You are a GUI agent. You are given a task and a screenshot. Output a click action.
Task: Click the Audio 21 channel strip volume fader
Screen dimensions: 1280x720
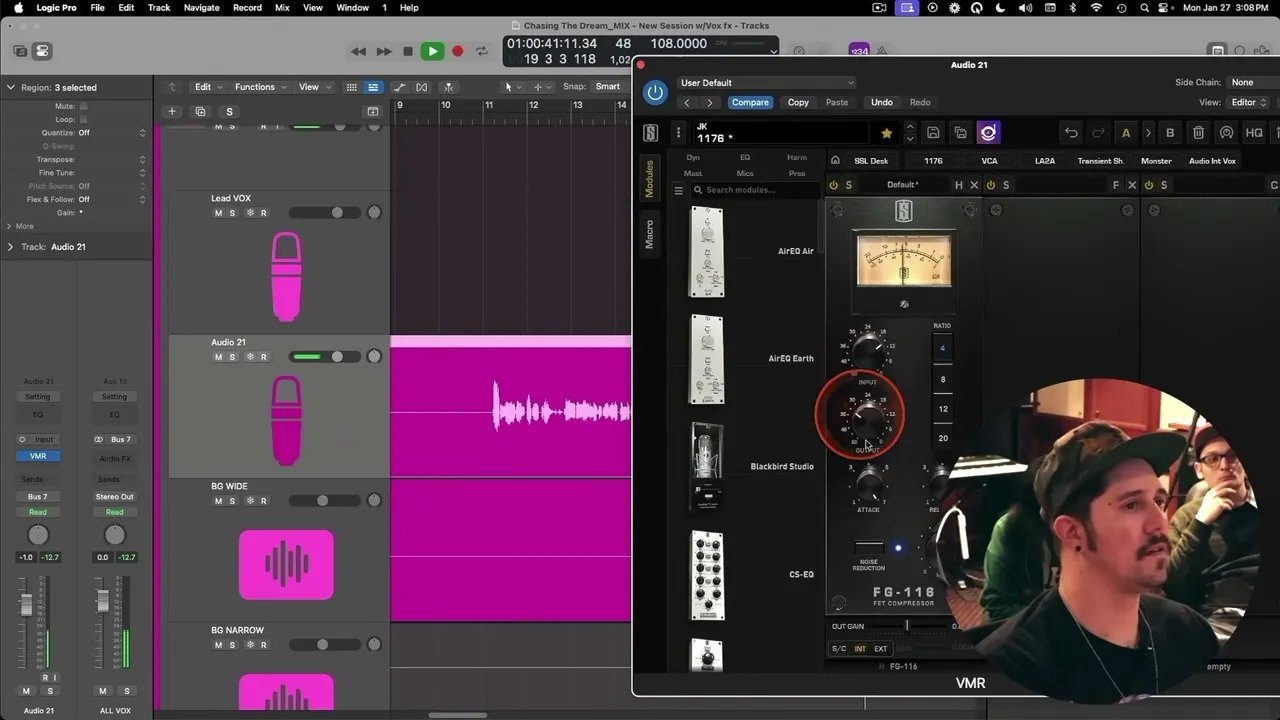point(26,604)
